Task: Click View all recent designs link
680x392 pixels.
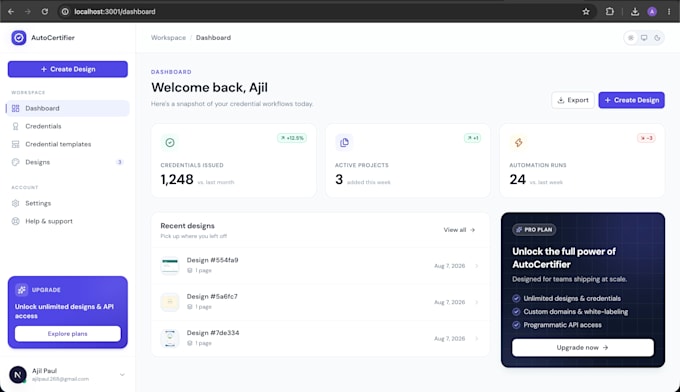Action: coord(459,230)
